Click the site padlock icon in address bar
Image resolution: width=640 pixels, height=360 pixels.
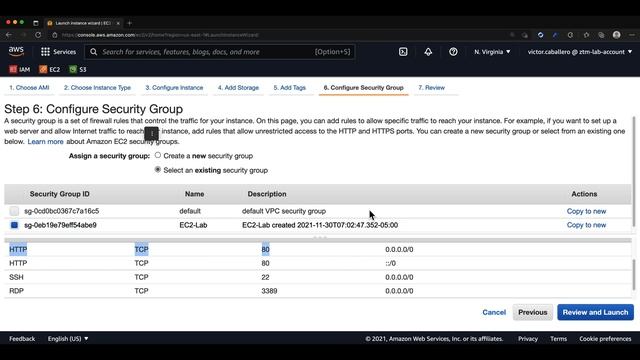click(x=55, y=35)
